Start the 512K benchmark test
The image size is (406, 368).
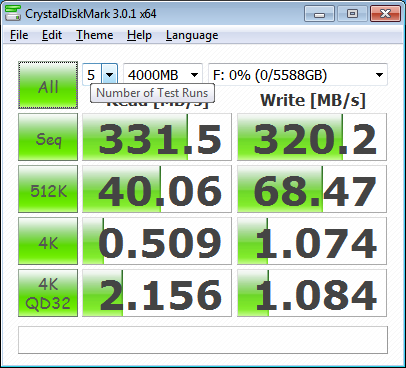point(48,189)
